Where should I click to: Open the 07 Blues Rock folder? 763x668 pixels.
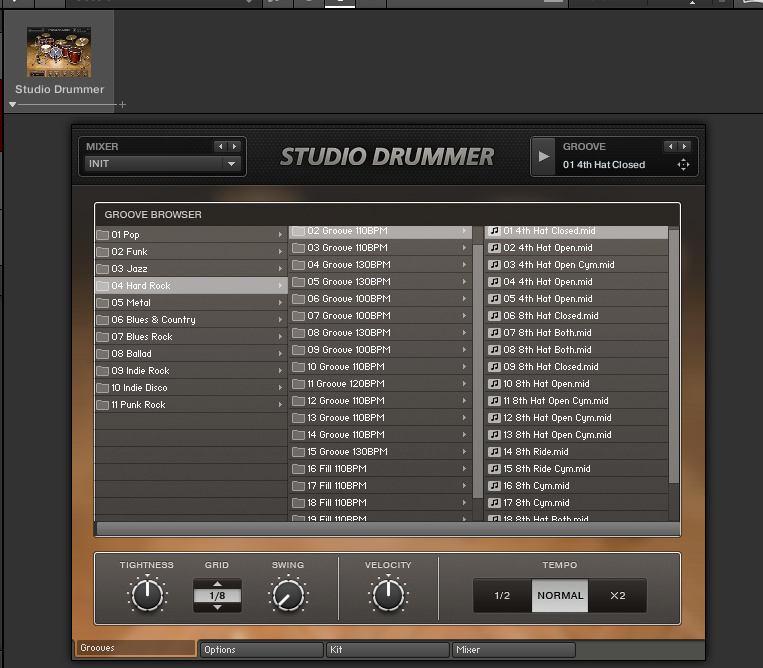pos(191,337)
